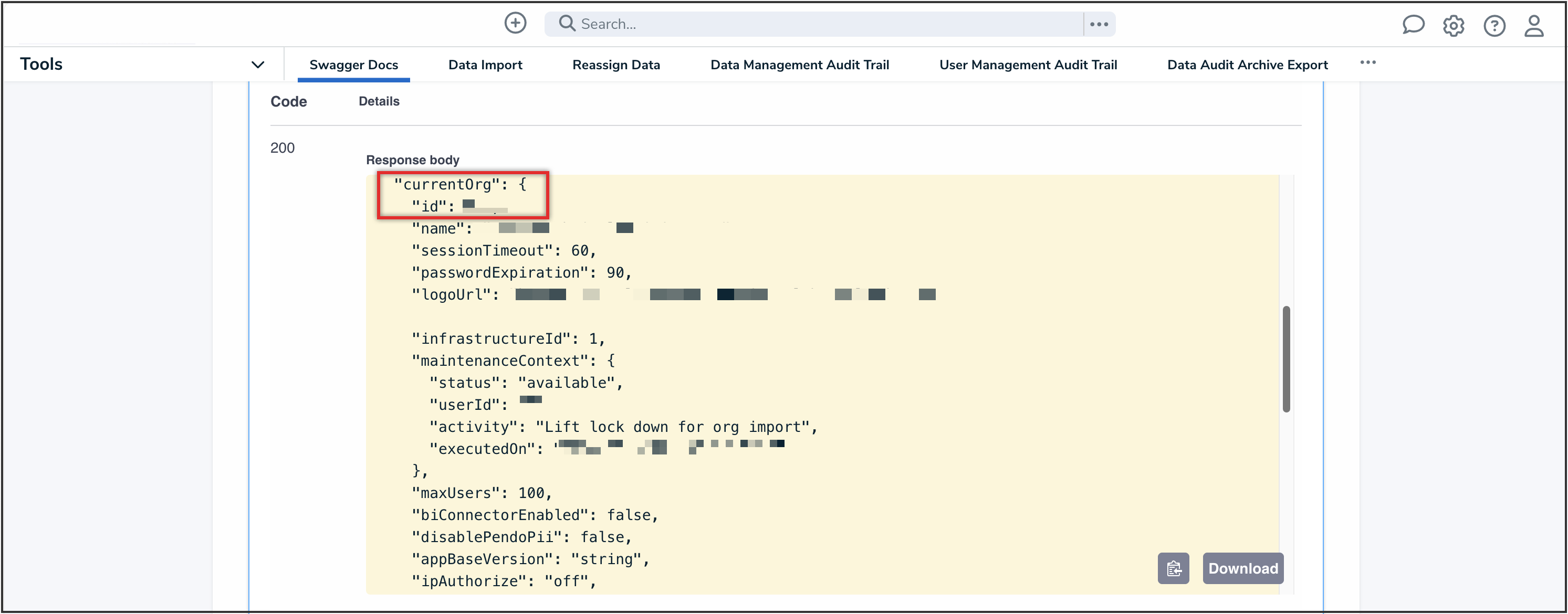
Task: Copy response body to clipboard
Action: (1173, 568)
